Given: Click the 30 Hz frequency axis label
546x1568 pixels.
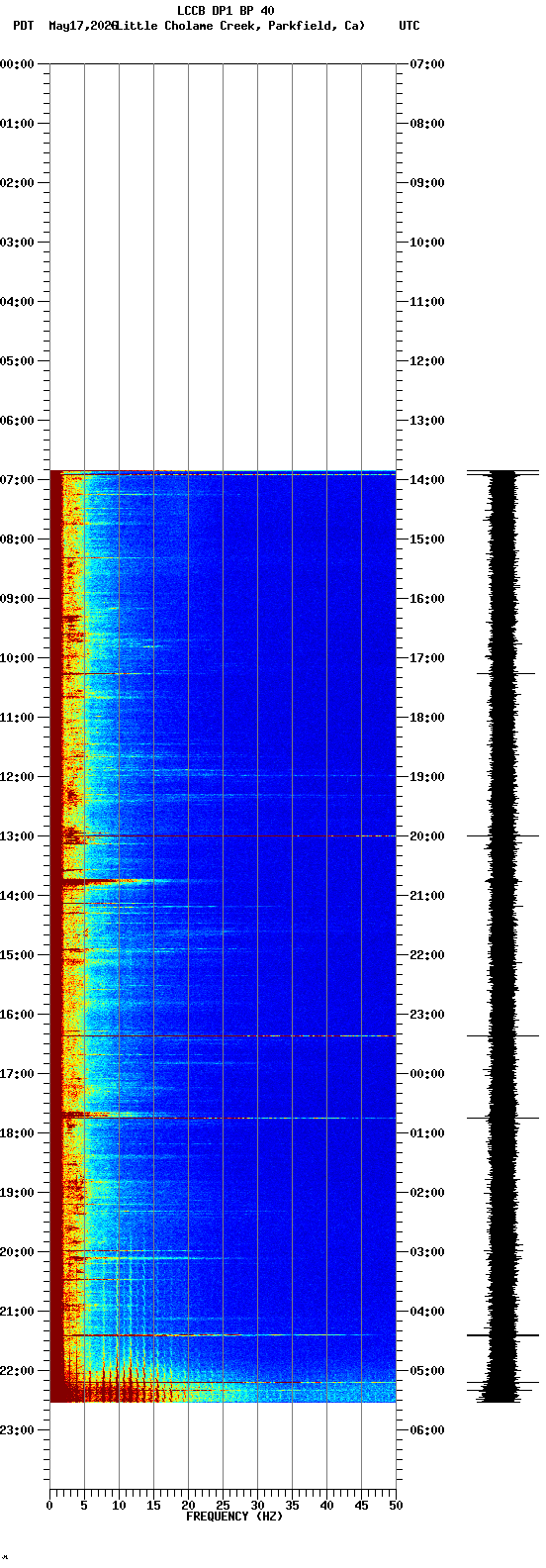Looking at the screenshot, I should [x=257, y=1506].
